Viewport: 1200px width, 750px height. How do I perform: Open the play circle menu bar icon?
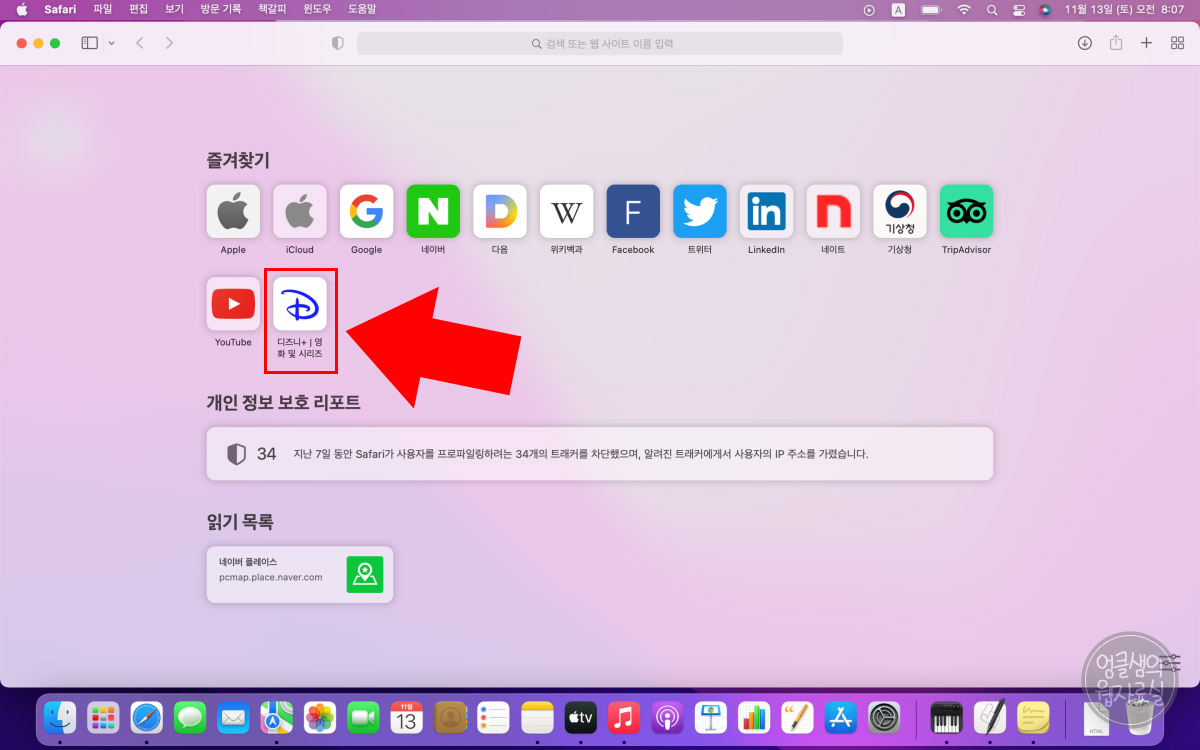868,9
